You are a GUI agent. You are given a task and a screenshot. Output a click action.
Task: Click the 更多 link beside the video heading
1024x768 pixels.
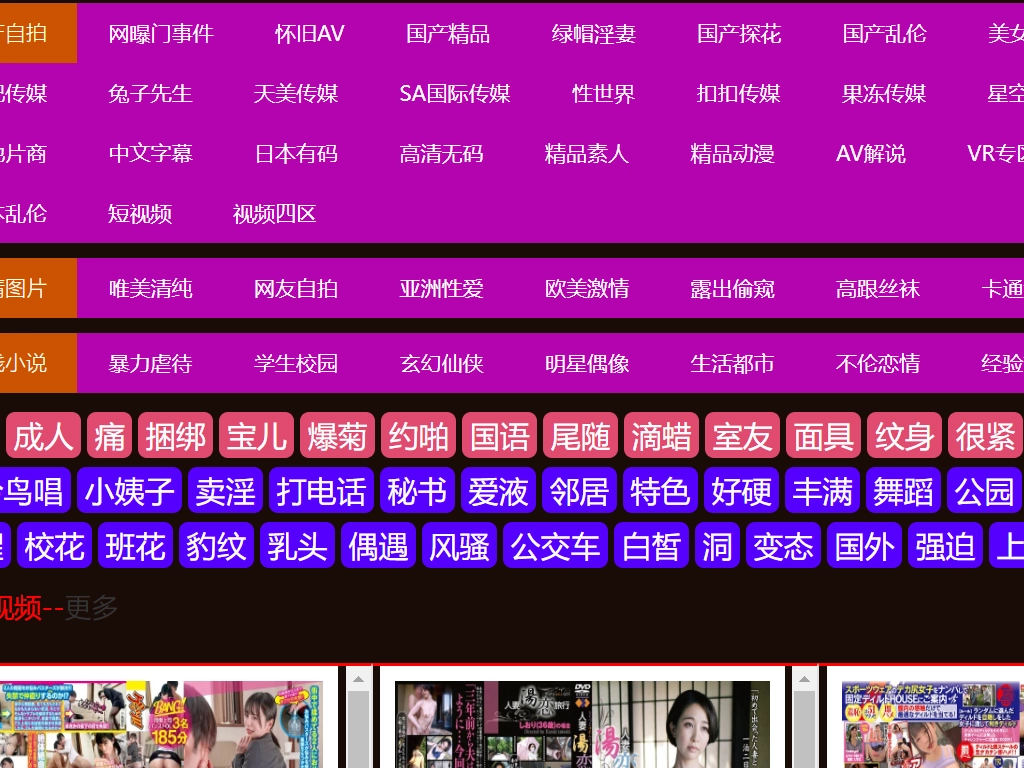(91, 607)
